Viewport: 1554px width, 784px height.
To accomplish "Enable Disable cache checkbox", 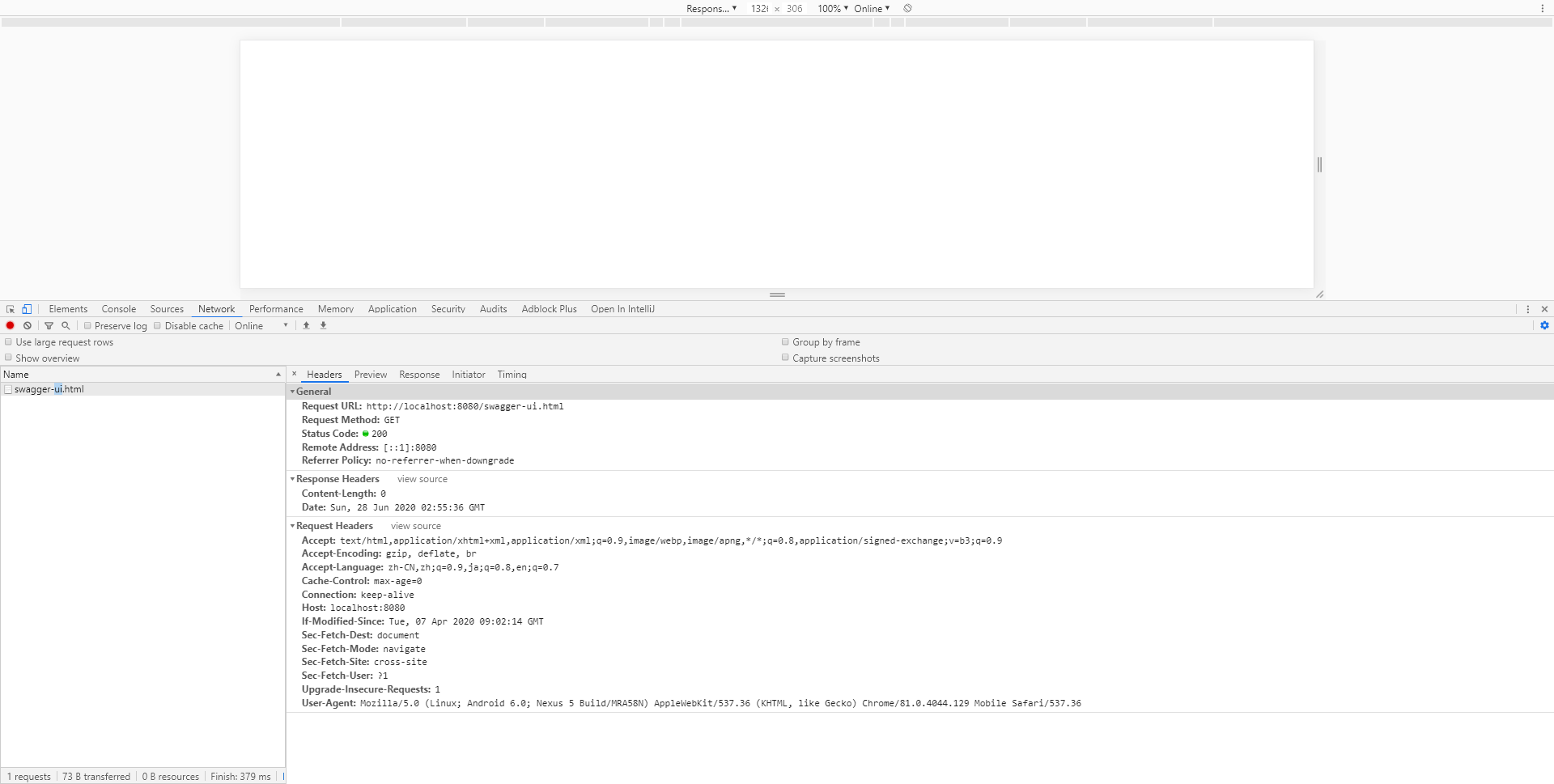I will pos(158,325).
